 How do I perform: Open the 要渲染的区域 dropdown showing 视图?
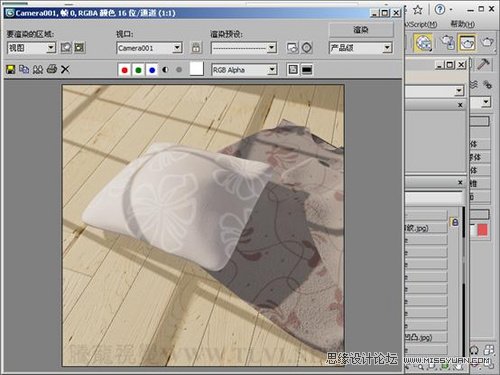(31, 48)
